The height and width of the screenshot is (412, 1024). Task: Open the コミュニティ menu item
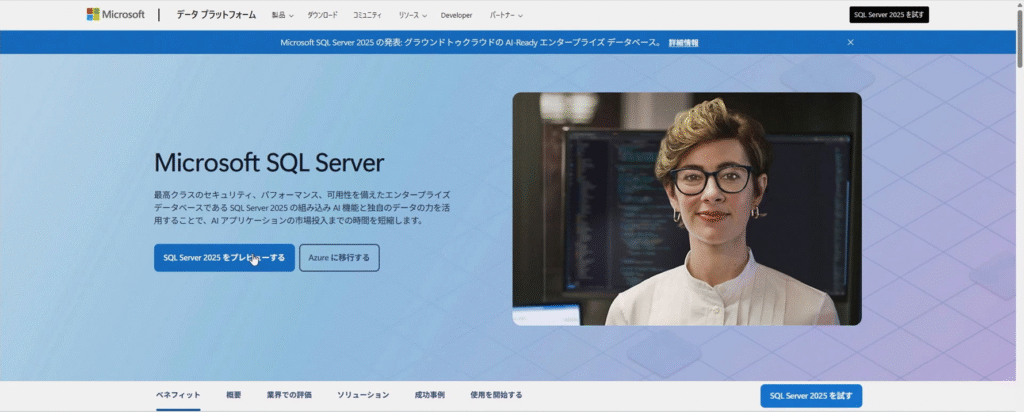click(367, 15)
